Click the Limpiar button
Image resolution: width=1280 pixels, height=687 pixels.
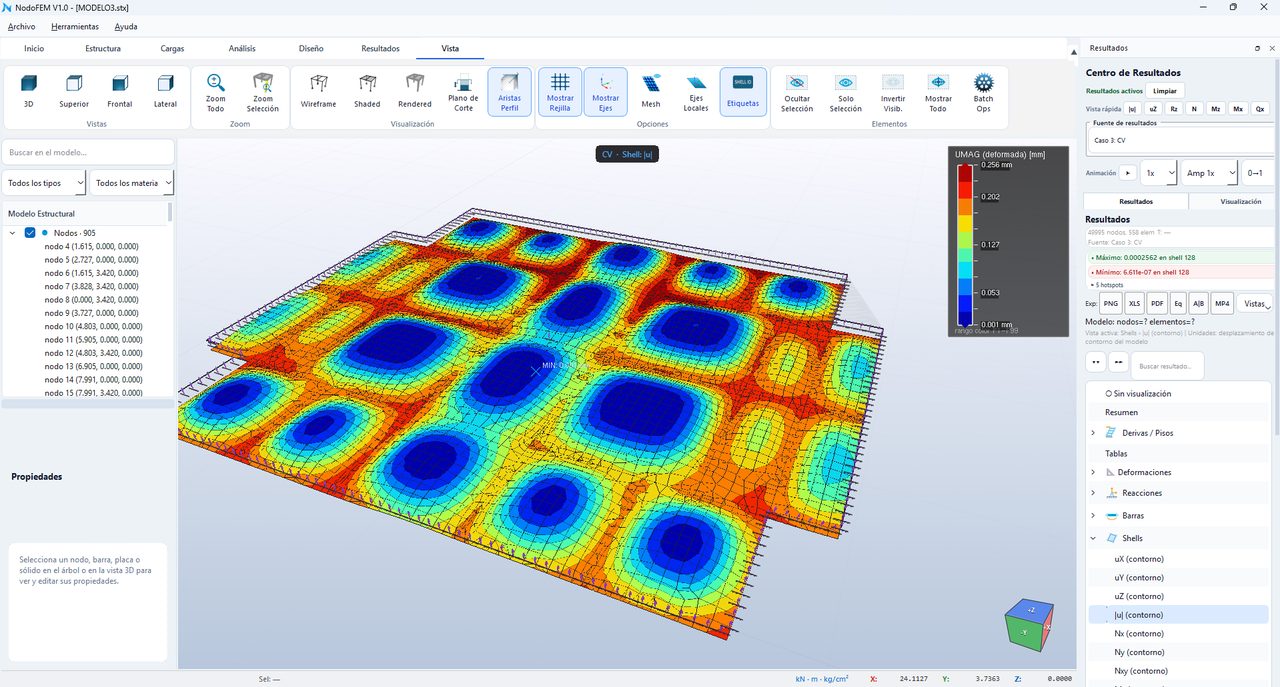point(1165,90)
